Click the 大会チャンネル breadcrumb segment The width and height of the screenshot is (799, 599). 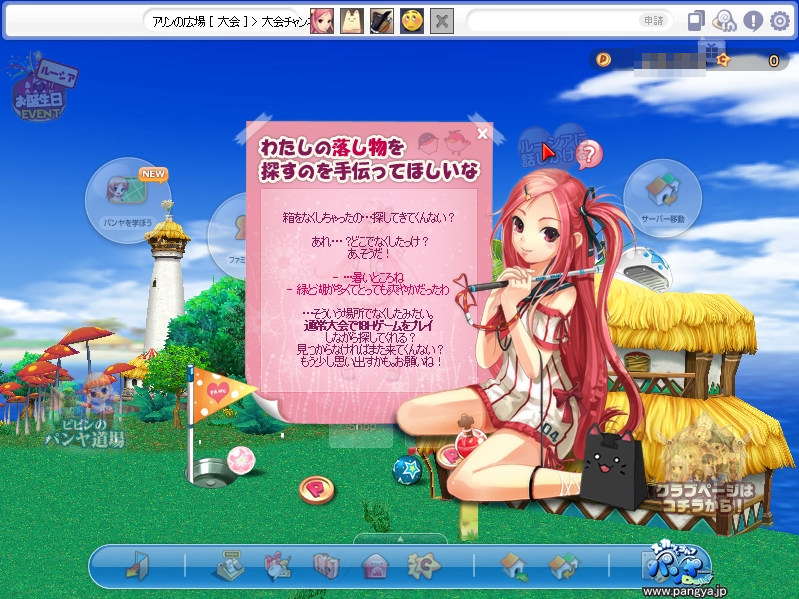coord(284,21)
